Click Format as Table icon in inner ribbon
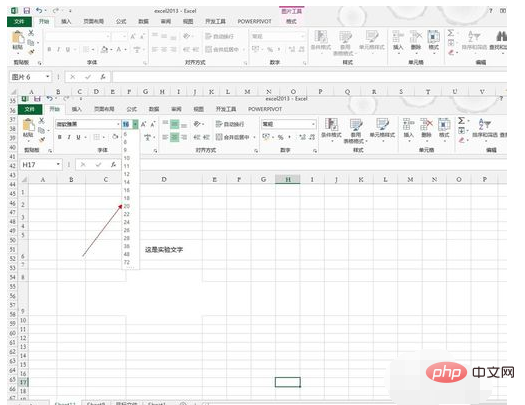Viewport: 525px width, 405px height. click(356, 124)
